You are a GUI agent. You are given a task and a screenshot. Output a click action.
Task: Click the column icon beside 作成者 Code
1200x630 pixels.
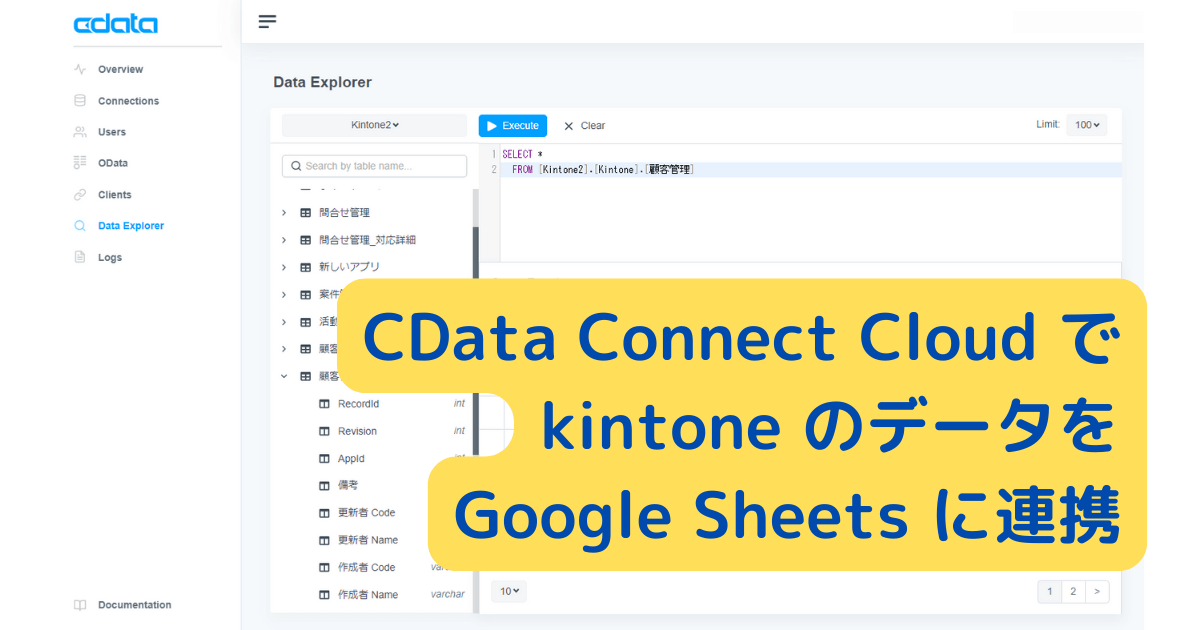[324, 567]
